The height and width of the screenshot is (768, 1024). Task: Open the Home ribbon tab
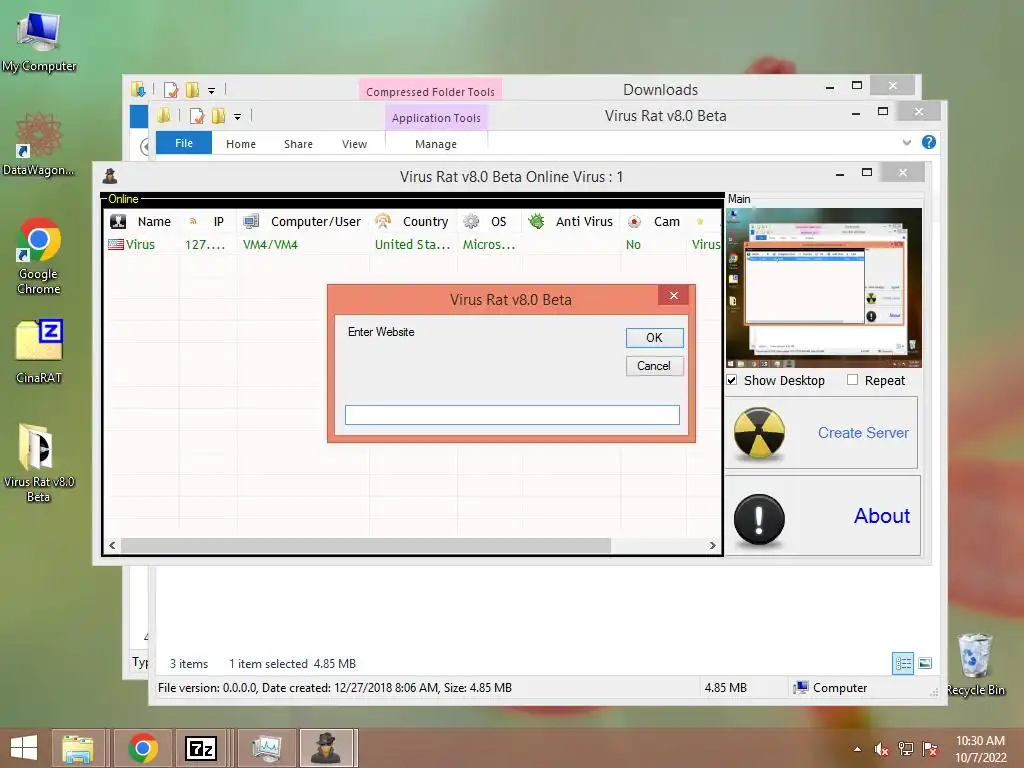click(x=241, y=144)
